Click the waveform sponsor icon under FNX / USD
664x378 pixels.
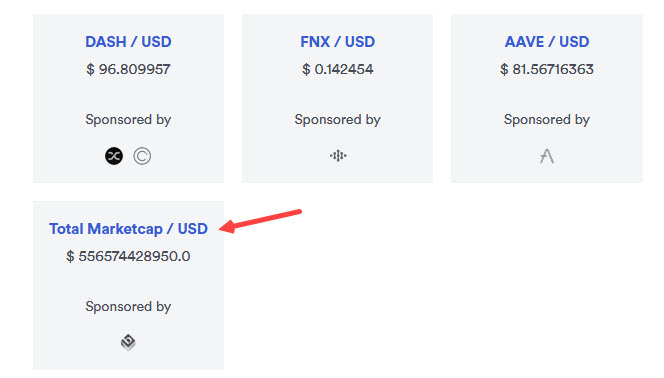tap(338, 156)
